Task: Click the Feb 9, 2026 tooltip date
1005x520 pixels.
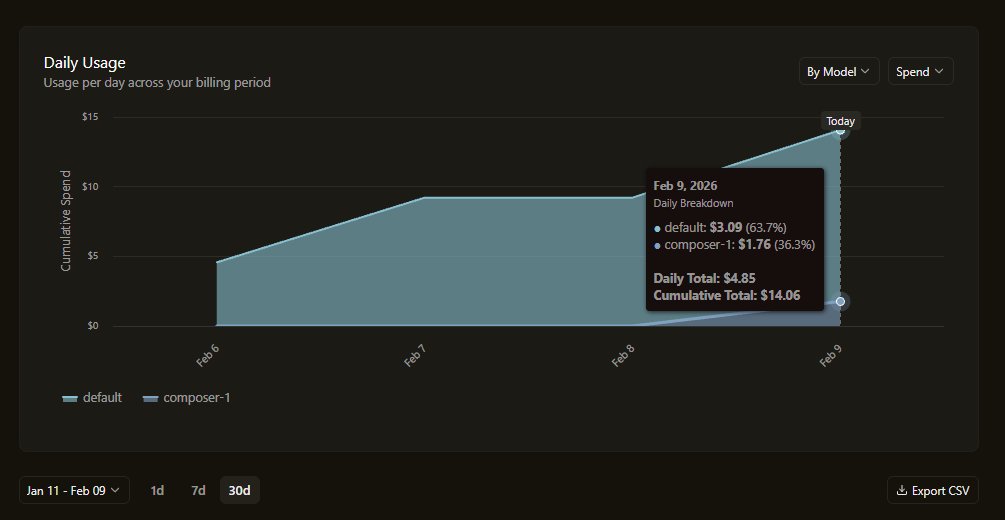Action: coord(685,186)
